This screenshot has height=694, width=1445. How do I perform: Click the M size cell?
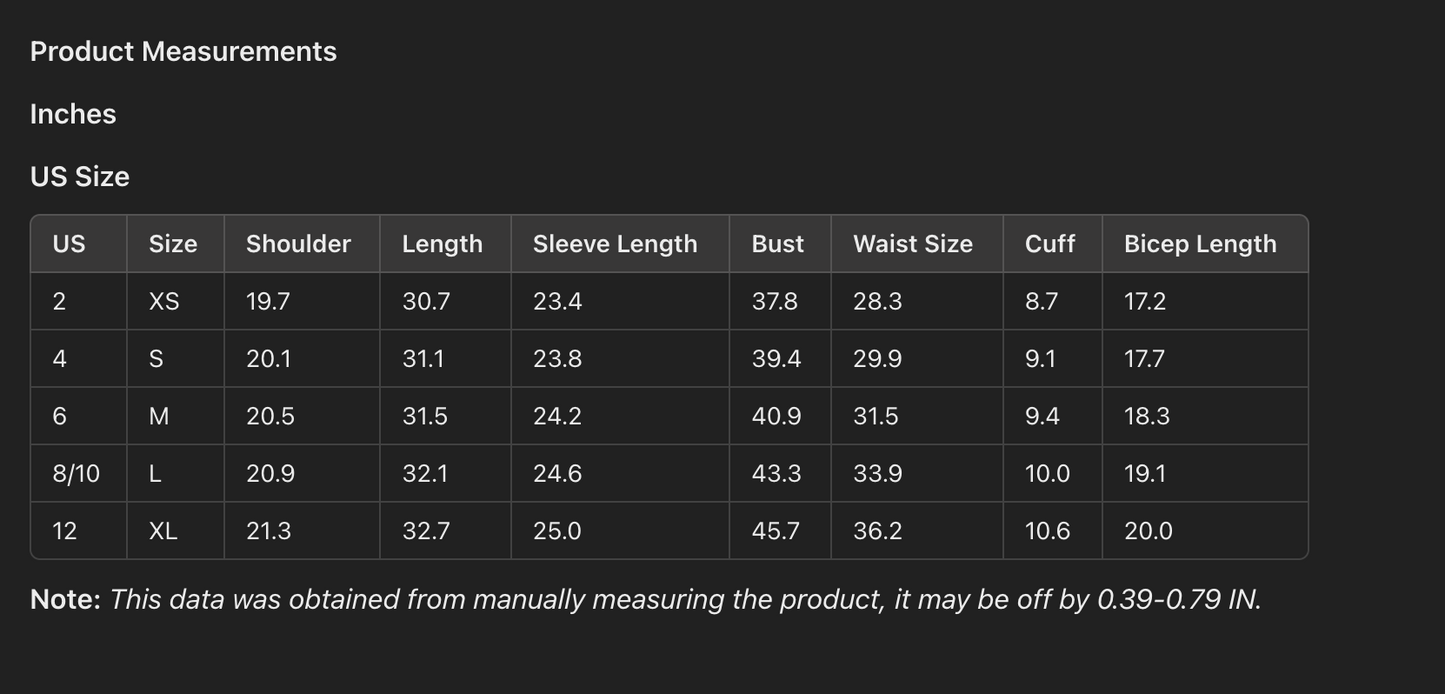point(159,417)
